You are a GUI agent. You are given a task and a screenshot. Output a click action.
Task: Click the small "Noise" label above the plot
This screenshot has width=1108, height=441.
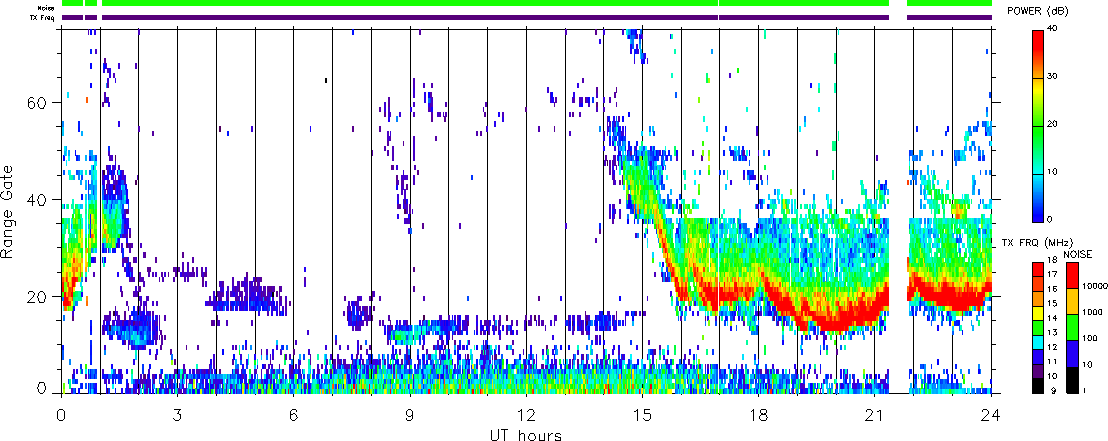coord(48,7)
